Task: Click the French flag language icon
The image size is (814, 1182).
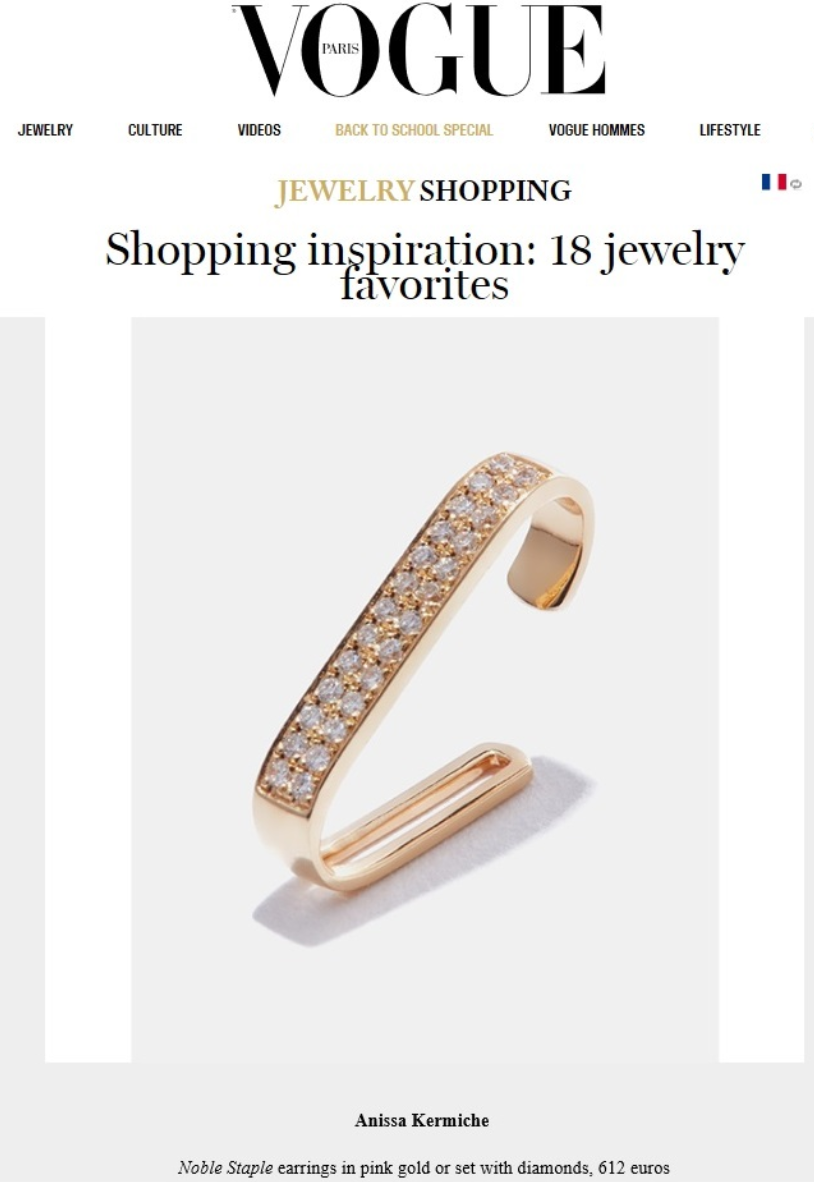Action: (x=774, y=182)
